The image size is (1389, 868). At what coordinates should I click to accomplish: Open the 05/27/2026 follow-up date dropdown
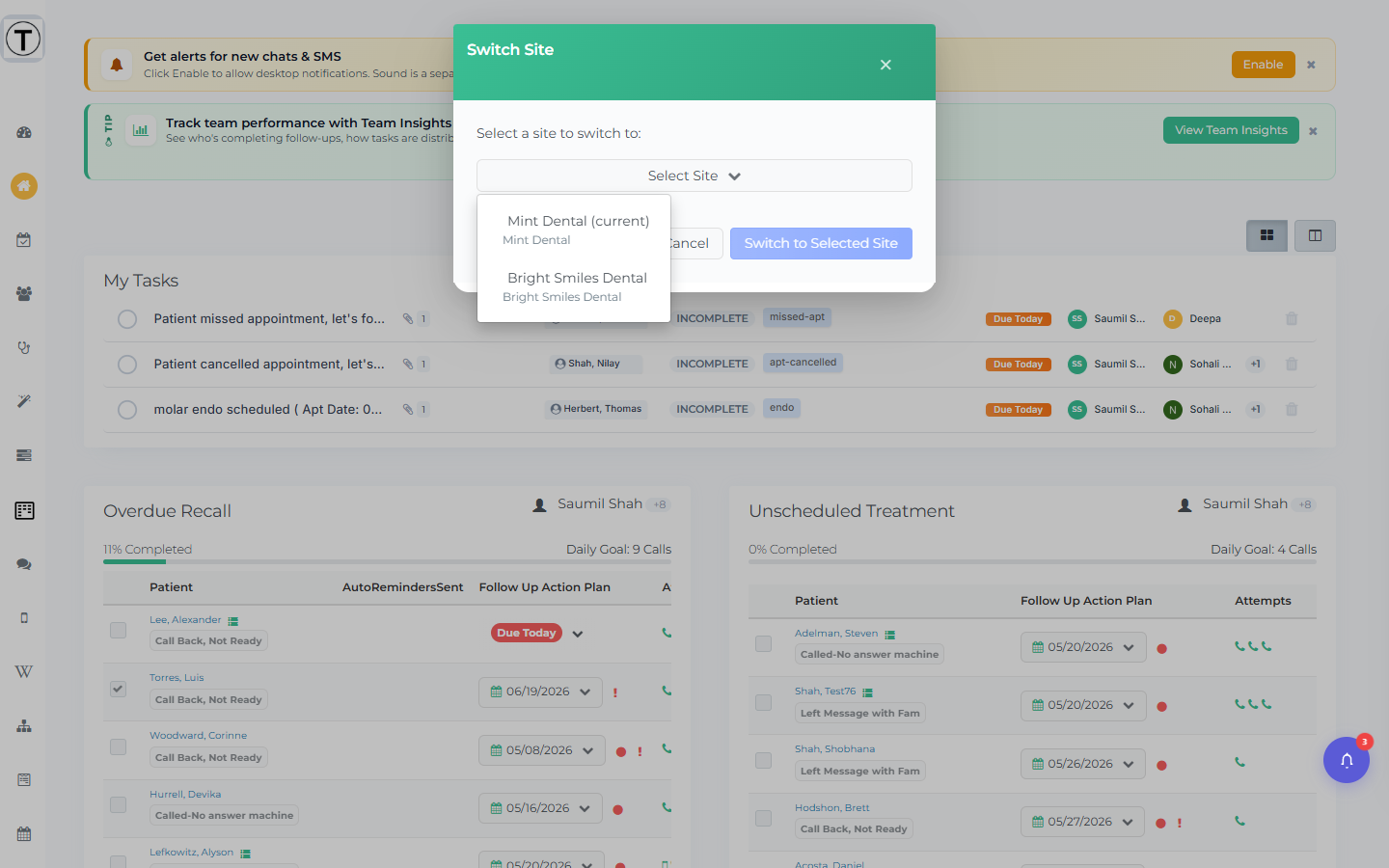tap(1083, 822)
